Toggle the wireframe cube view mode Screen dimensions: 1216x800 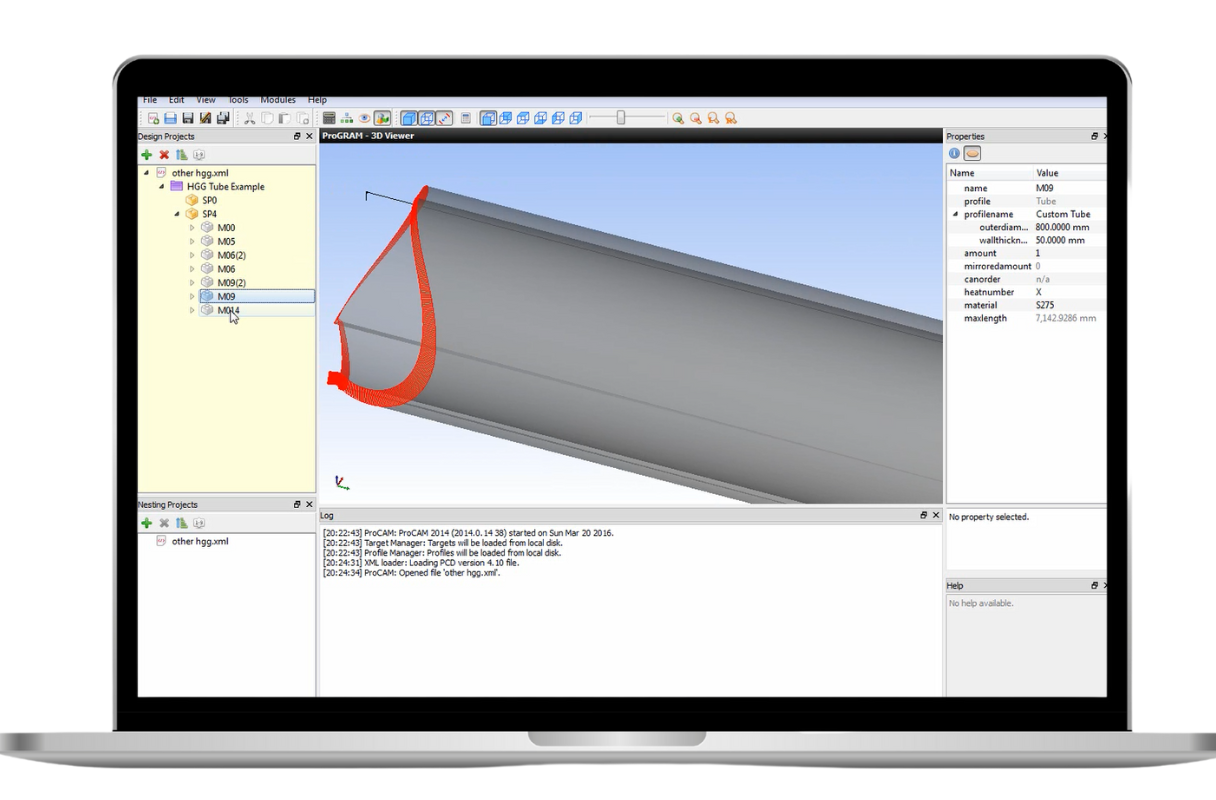[x=428, y=116]
